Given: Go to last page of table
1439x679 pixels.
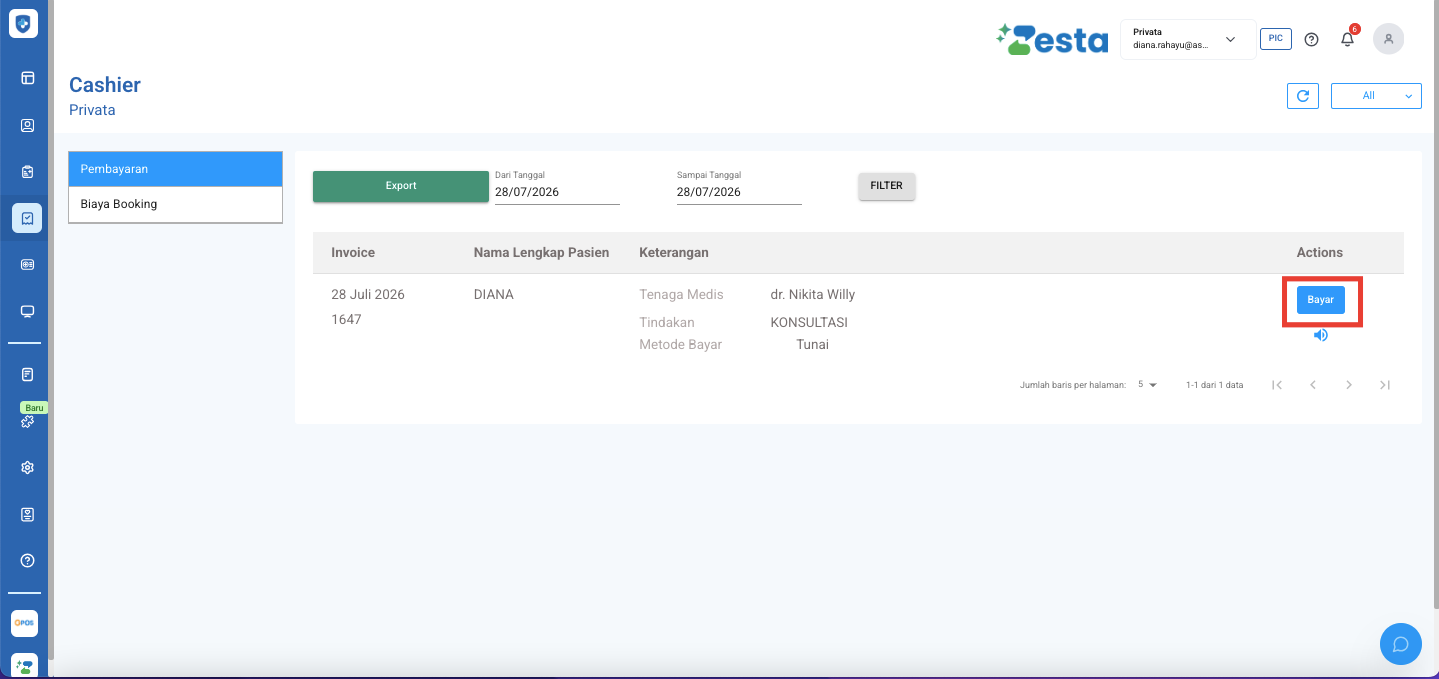Looking at the screenshot, I should point(1385,385).
